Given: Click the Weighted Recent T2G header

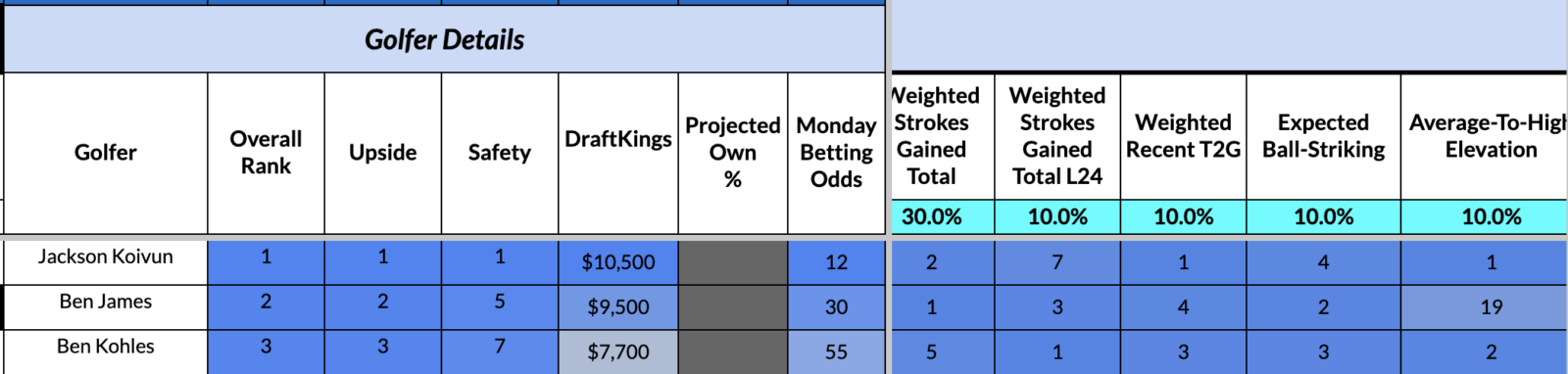Looking at the screenshot, I should click(x=1183, y=136).
